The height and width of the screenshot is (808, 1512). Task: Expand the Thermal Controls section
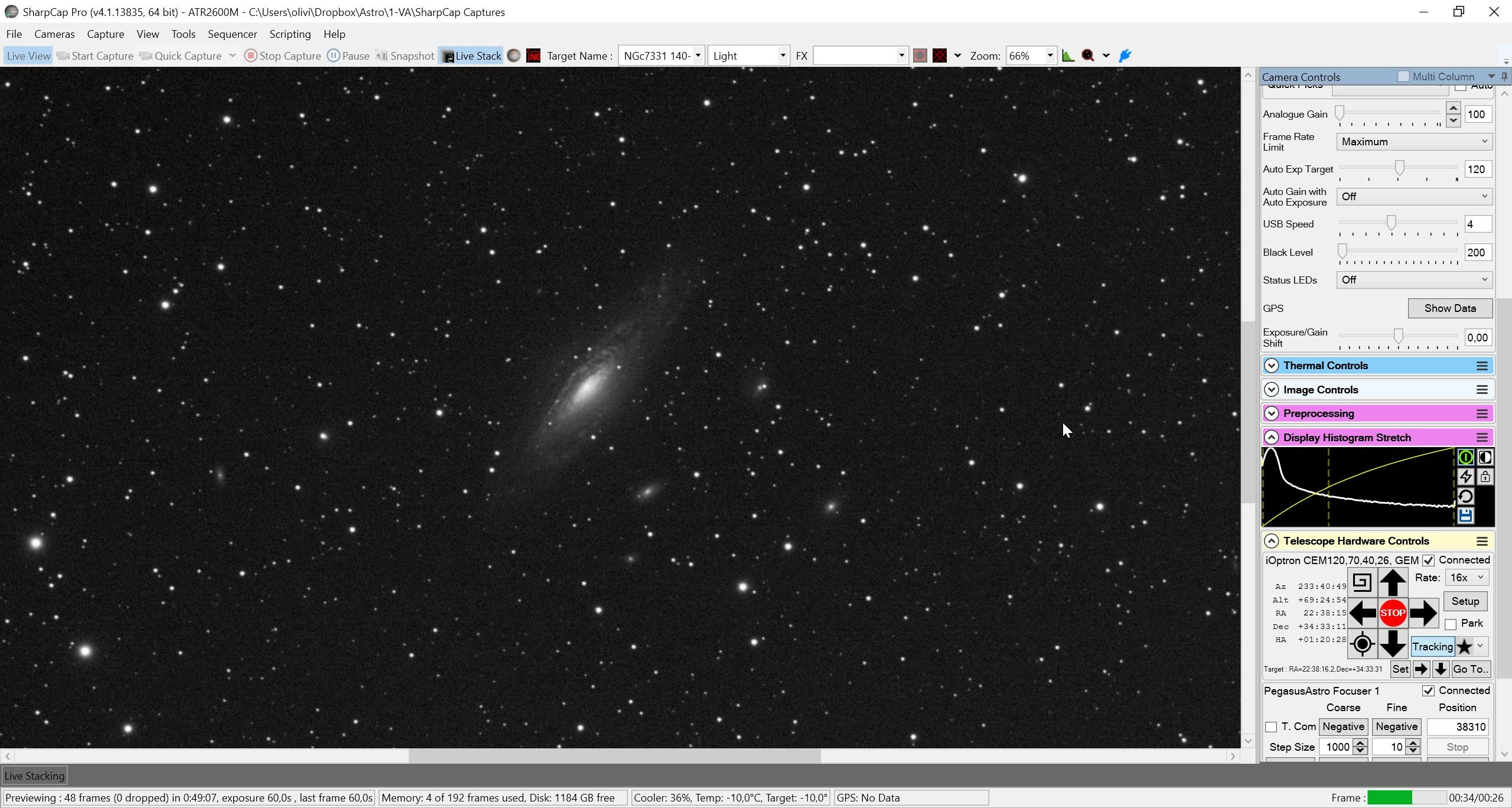coord(1271,366)
